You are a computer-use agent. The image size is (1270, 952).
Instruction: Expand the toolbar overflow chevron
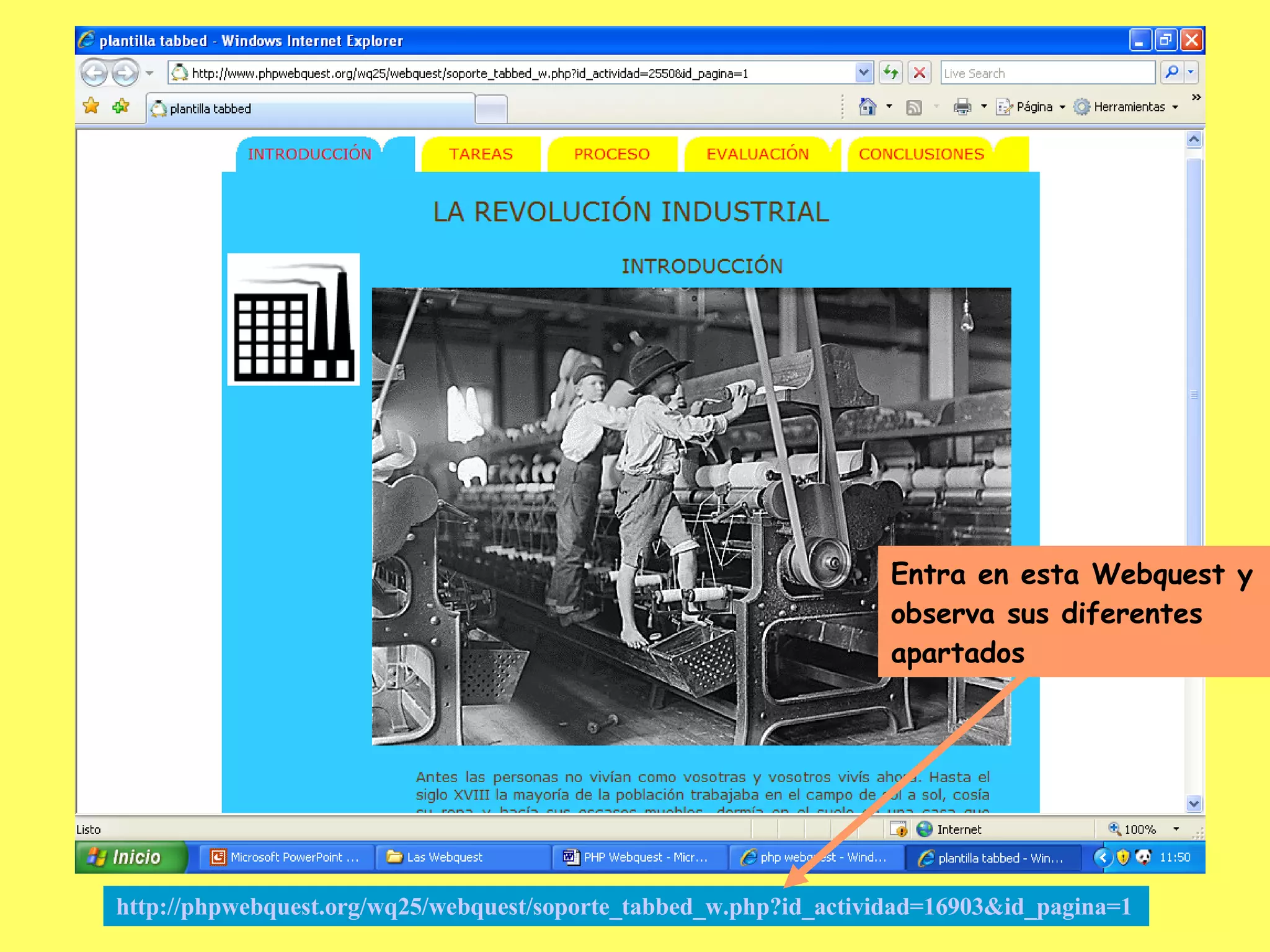click(x=1196, y=97)
